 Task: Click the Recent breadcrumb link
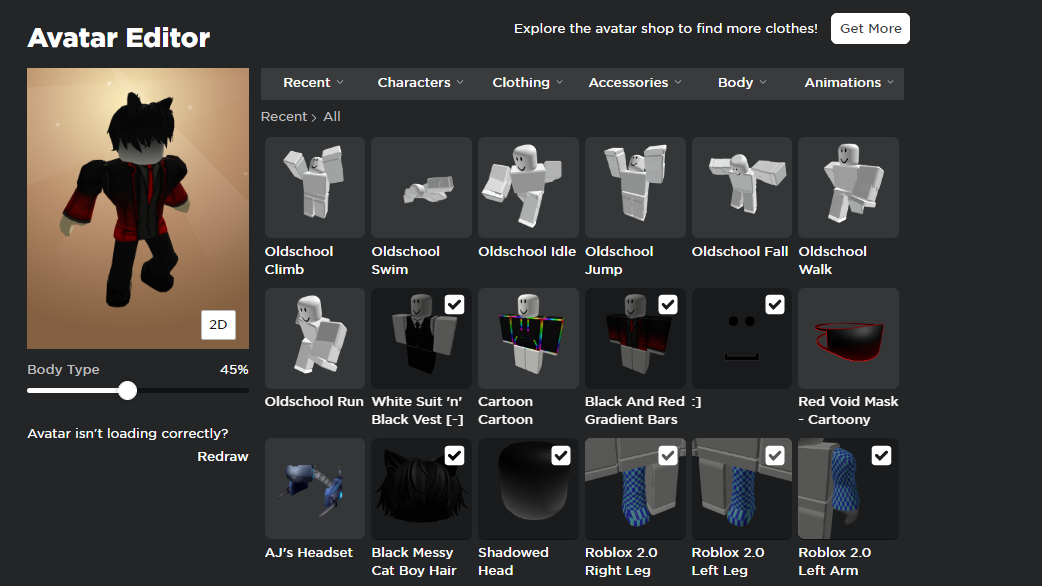click(x=284, y=117)
